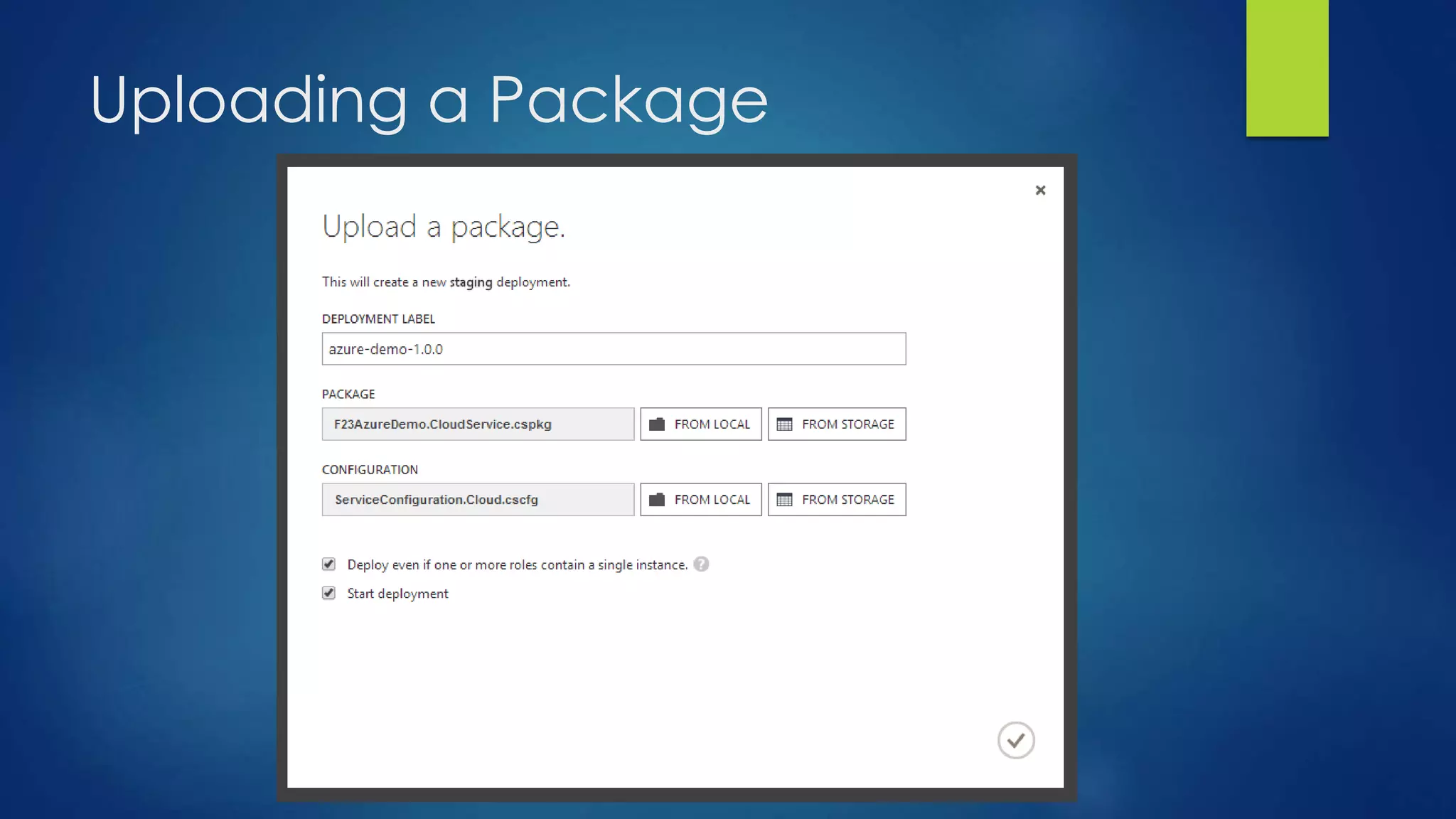
Task: Click the ServiceConfiguration.Cloud.cscfg file field
Action: pyautogui.click(x=478, y=500)
